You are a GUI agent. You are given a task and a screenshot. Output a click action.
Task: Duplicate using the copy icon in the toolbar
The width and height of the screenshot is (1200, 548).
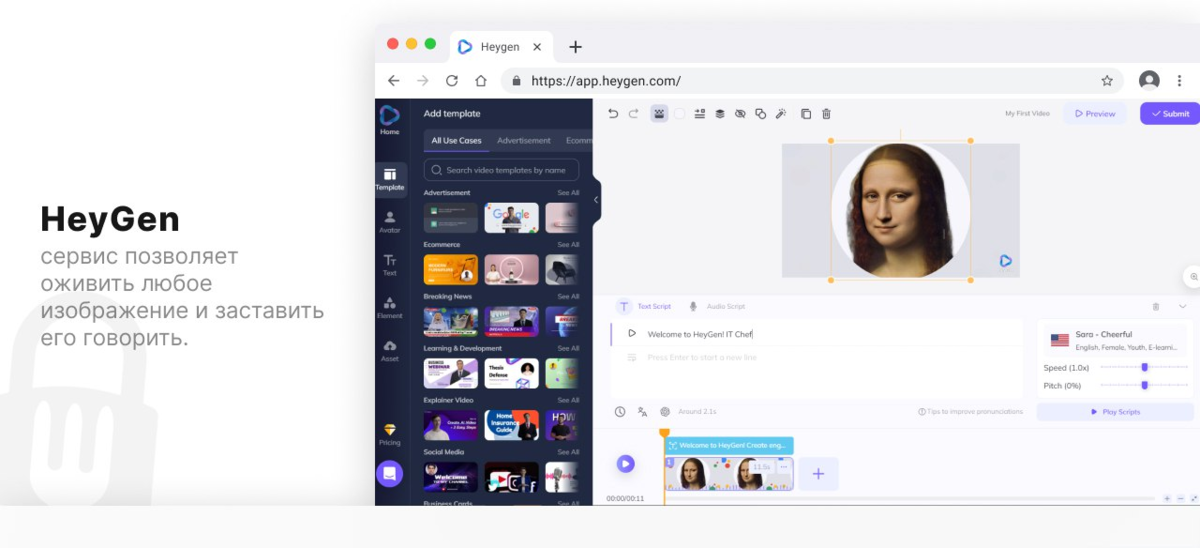806,114
